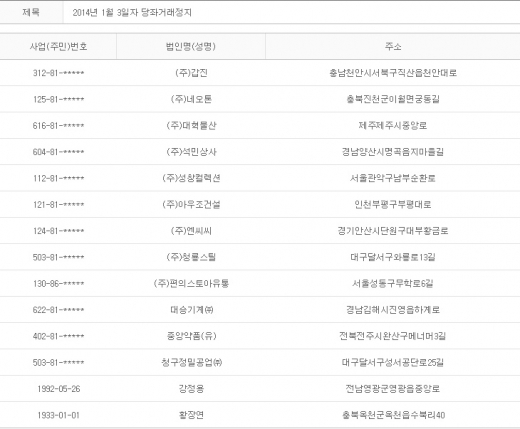Click the title text '2014년 1월 3일자 당좌거래정지'

132,13
